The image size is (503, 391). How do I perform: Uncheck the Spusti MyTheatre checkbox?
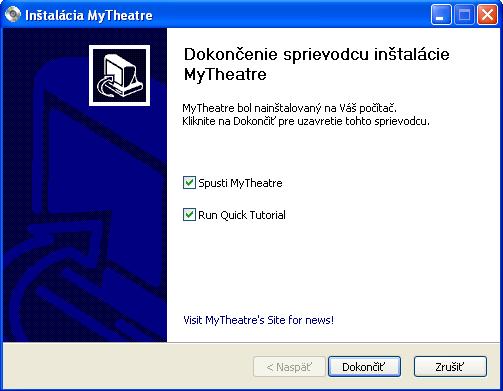pyautogui.click(x=189, y=183)
